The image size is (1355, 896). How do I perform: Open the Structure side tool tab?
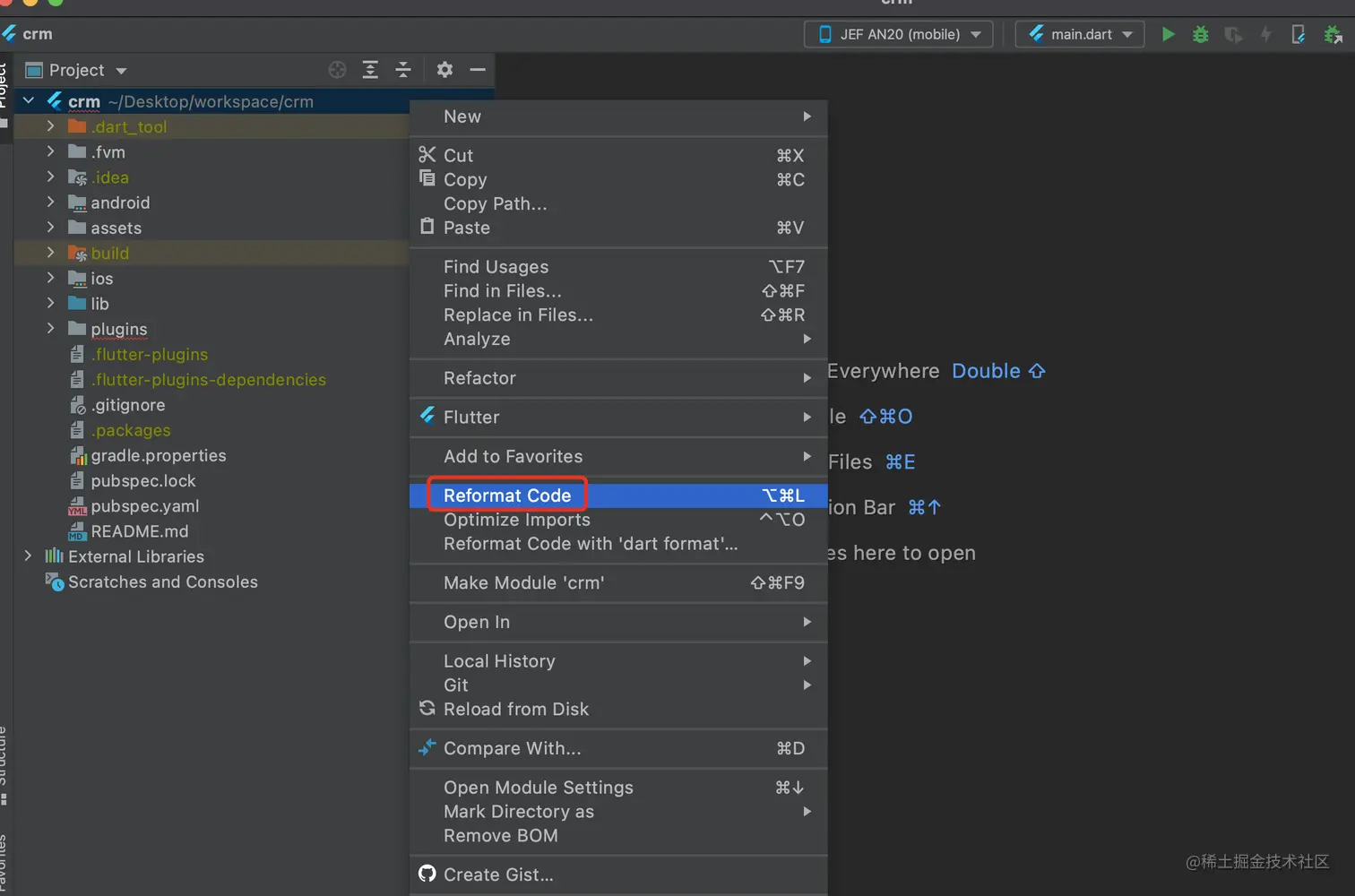pos(4,766)
